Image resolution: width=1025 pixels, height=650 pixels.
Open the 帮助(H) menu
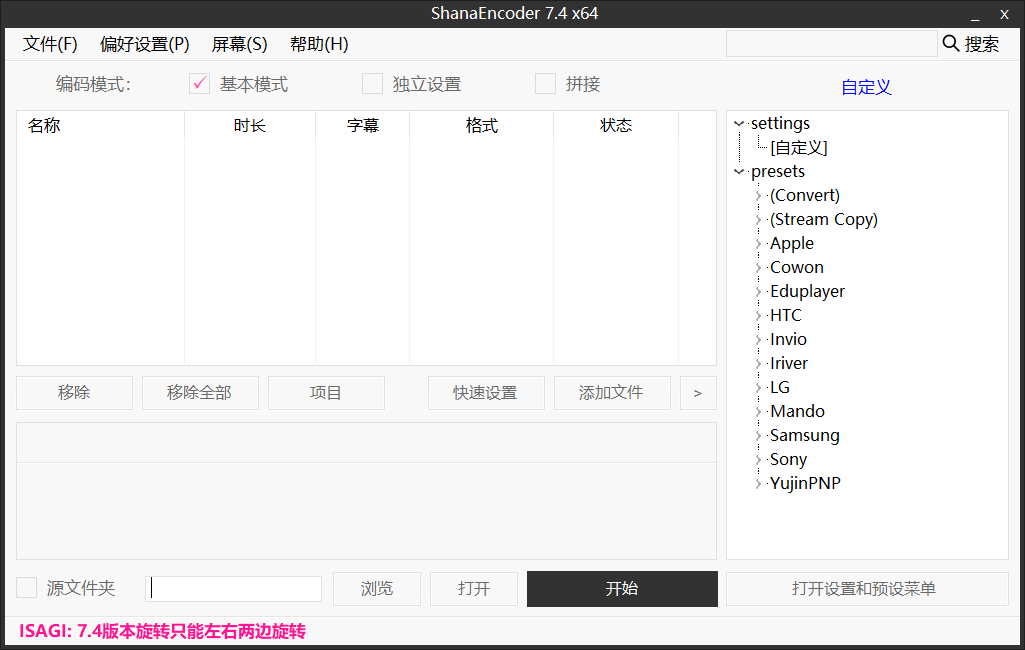319,44
